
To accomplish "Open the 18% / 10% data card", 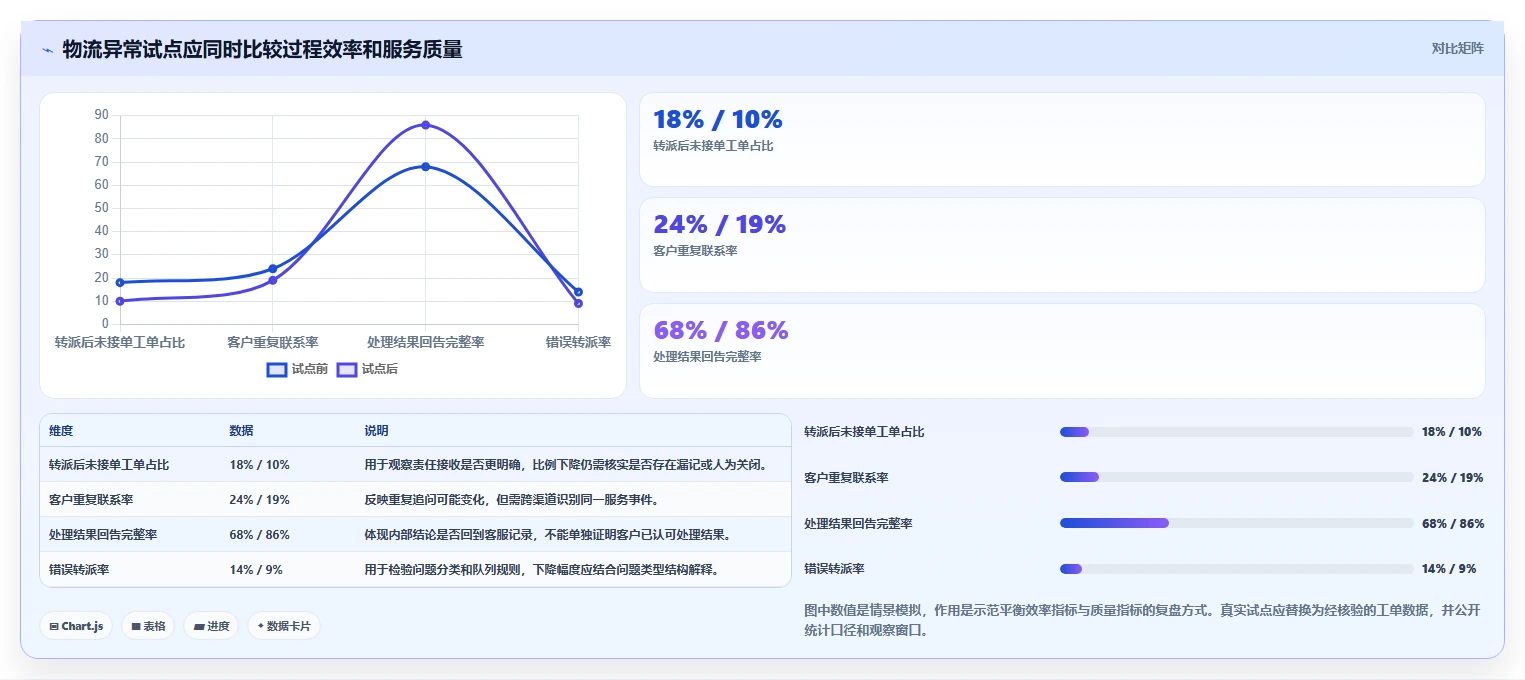I will pyautogui.click(x=1062, y=140).
